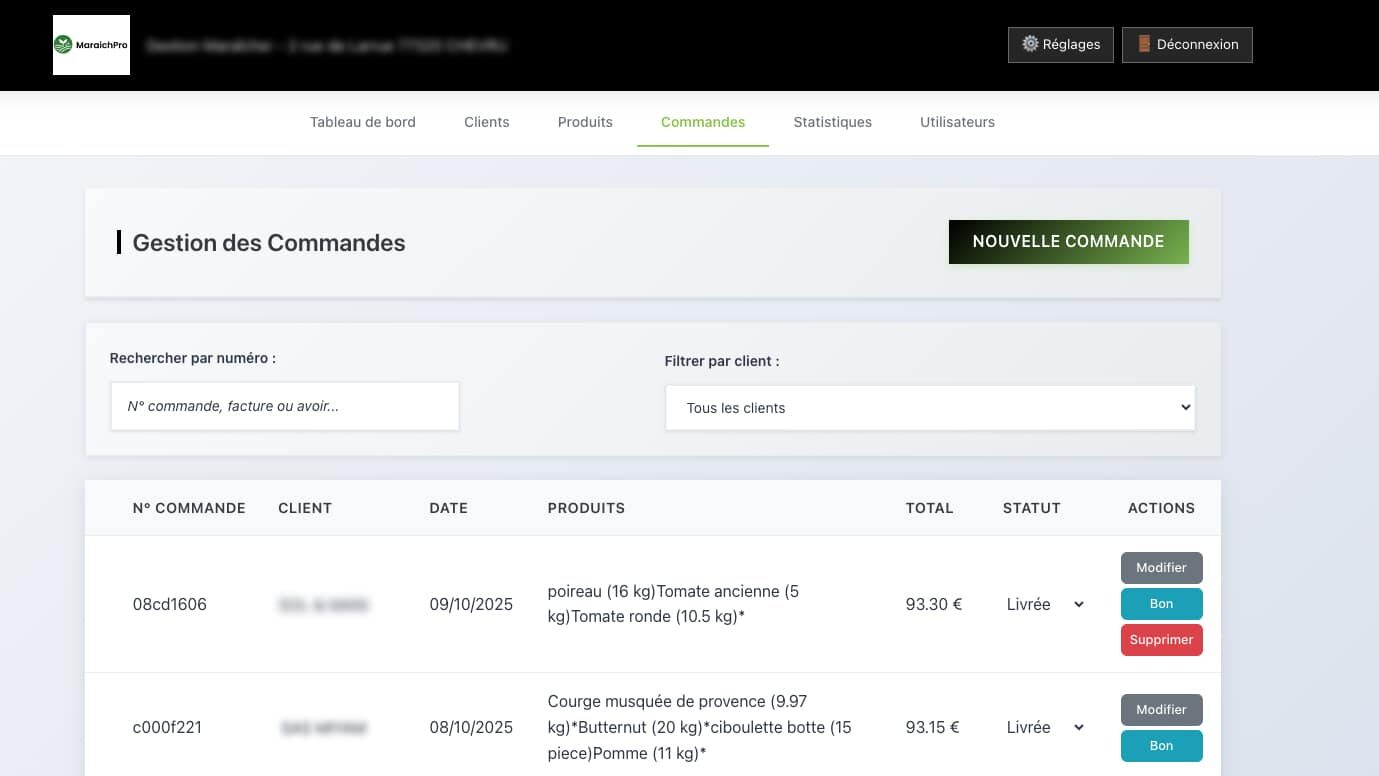
Task: Click Bon for order 08cd1606
Action: [x=1161, y=604]
